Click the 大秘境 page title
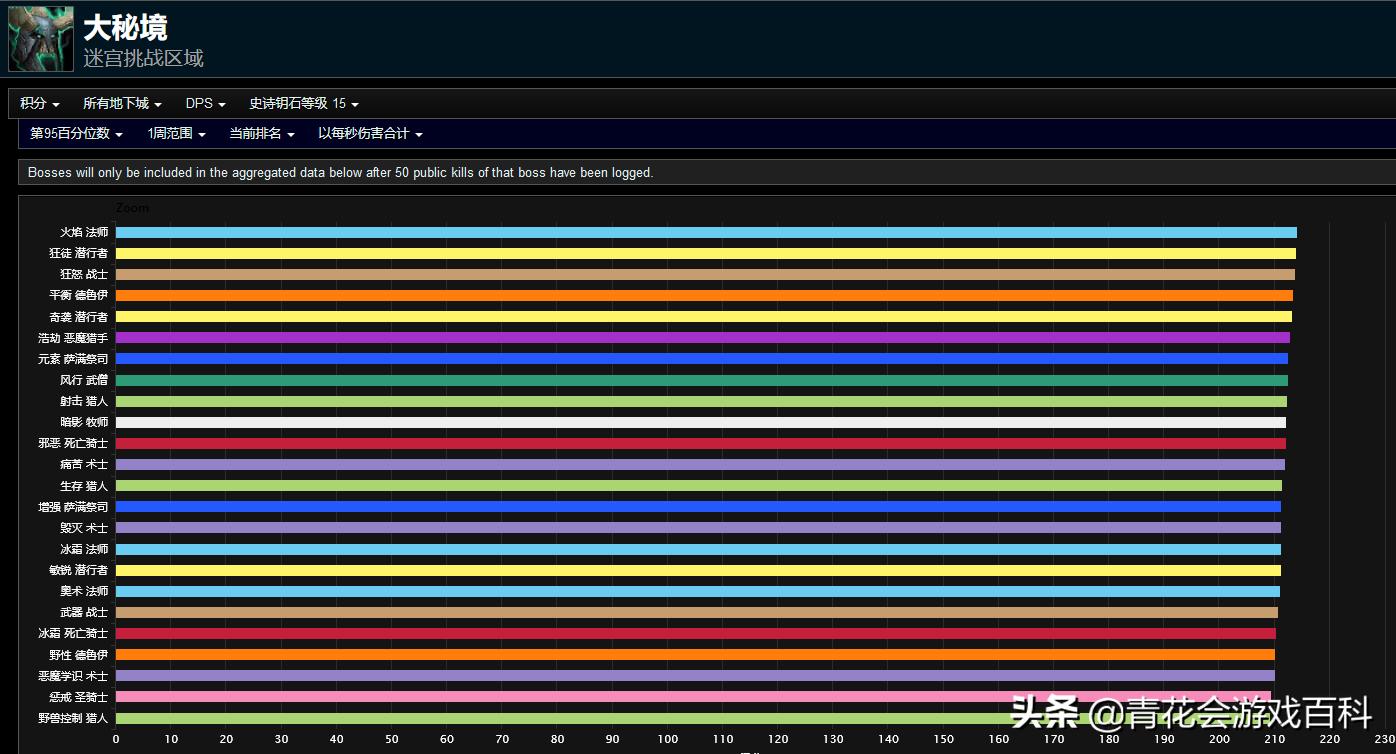 pyautogui.click(x=125, y=27)
